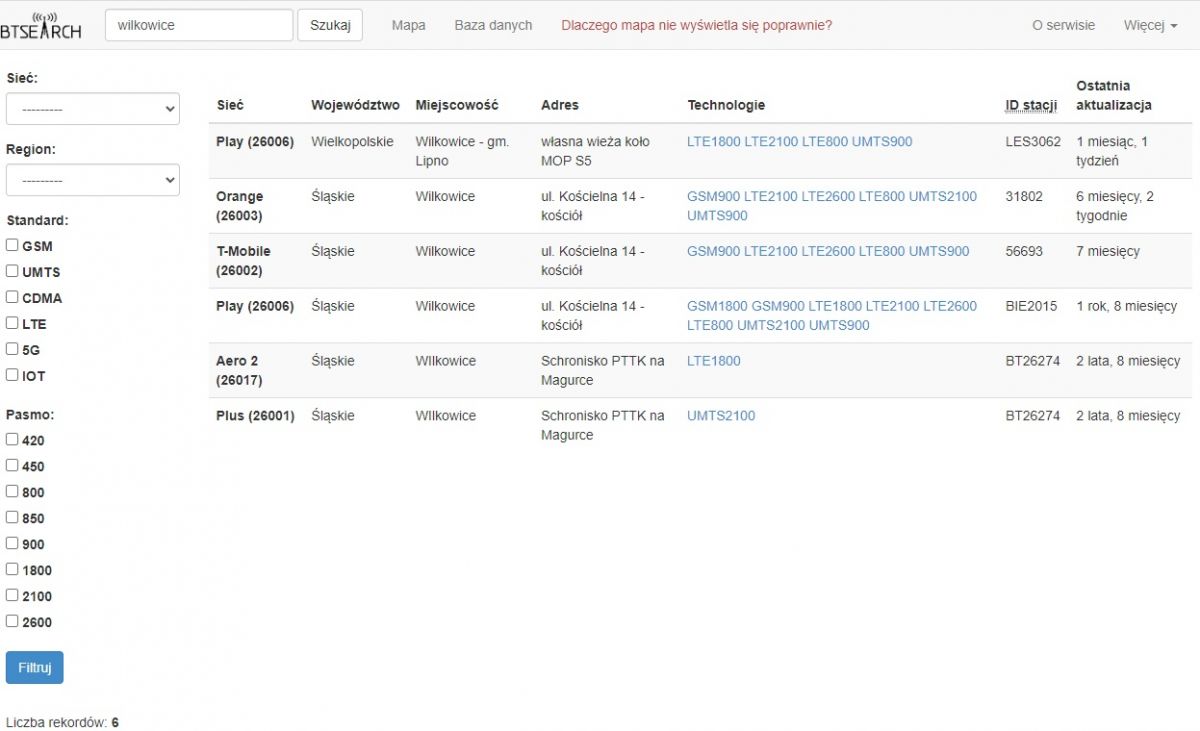Click the ID stacji column header

1031,105
